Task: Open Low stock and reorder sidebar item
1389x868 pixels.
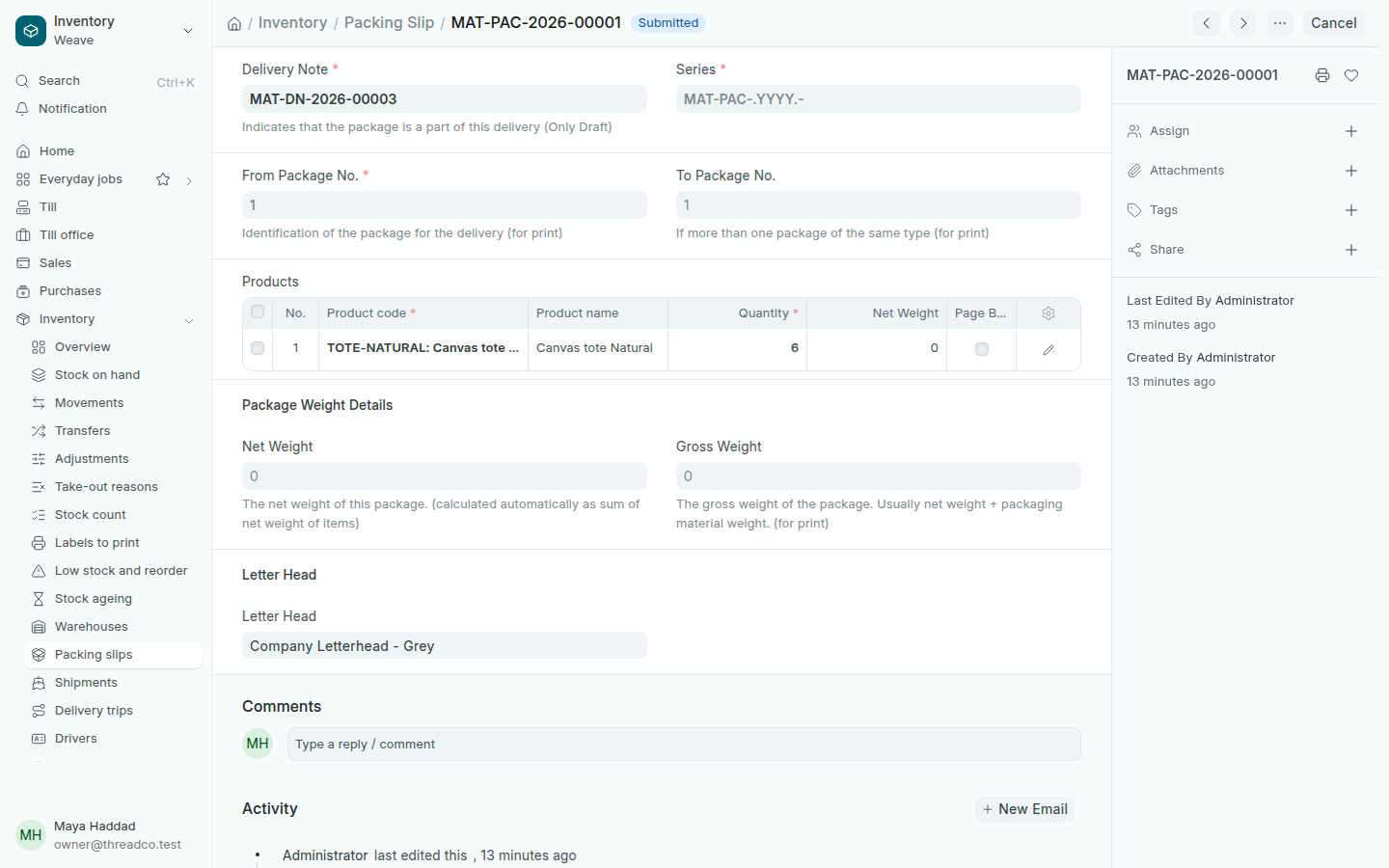Action: coord(113,571)
